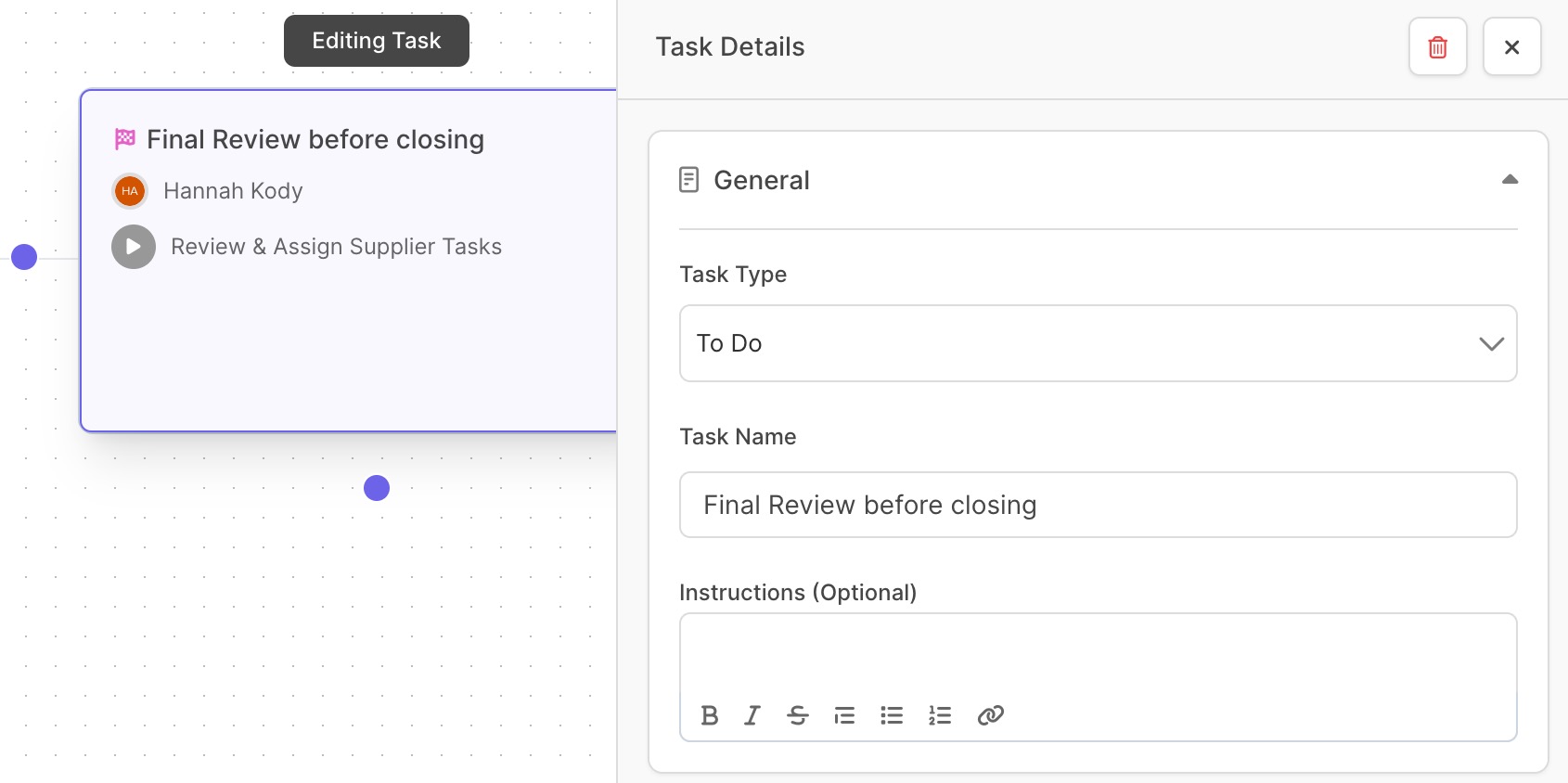Insert a bulleted list
Viewport: 1568px width, 783px height.
[892, 715]
